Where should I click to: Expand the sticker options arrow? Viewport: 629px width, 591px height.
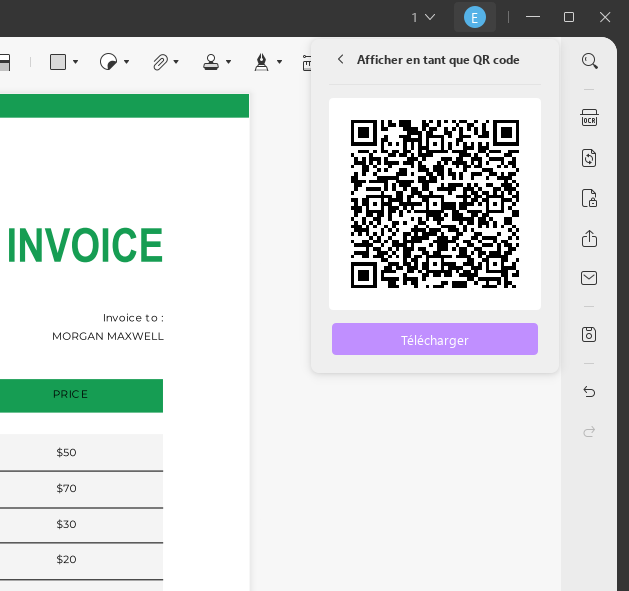coord(126,62)
